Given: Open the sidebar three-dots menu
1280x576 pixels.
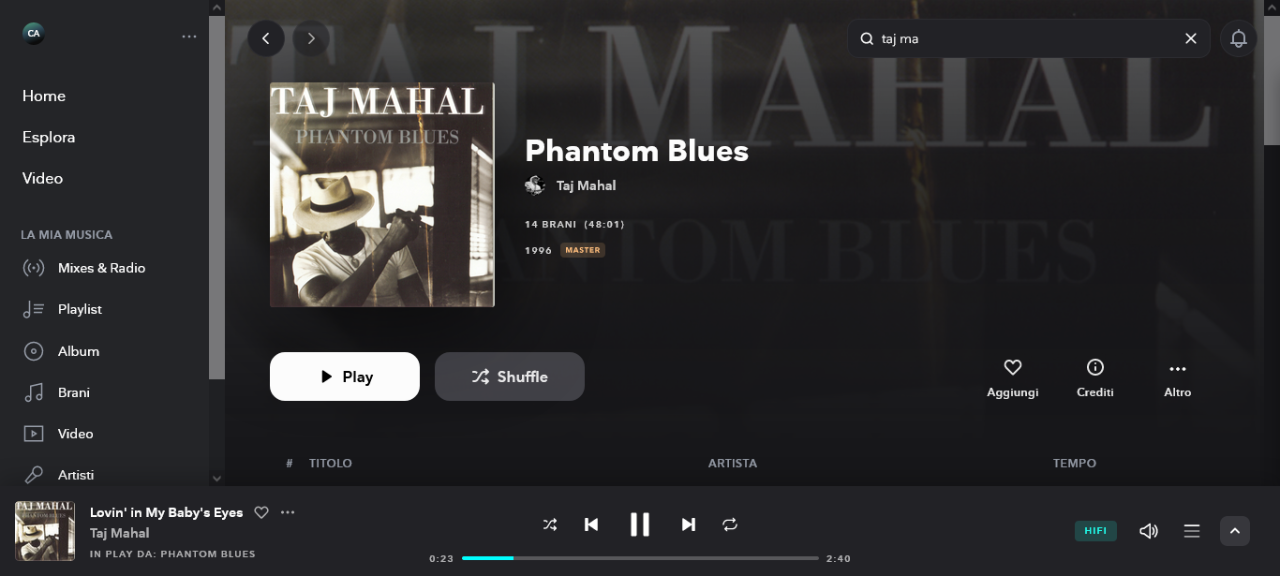Looking at the screenshot, I should pyautogui.click(x=189, y=36).
